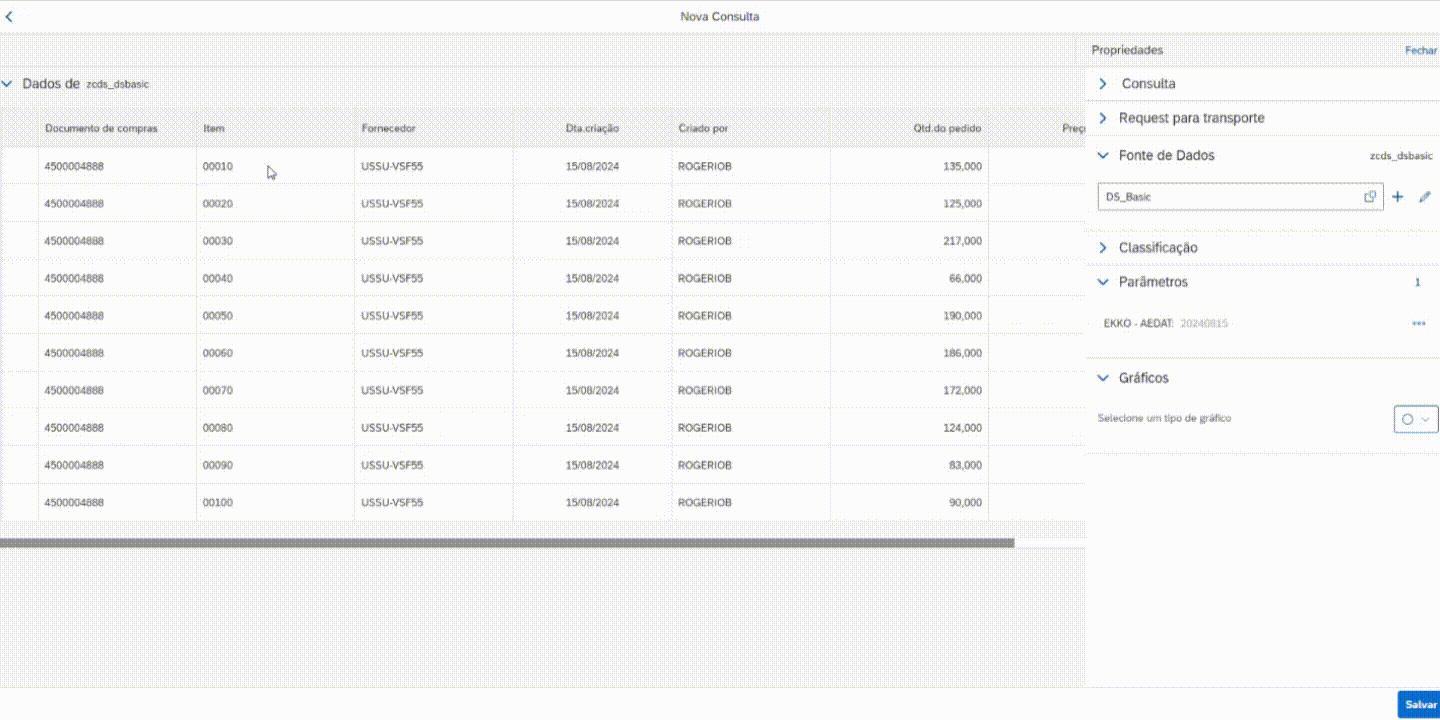Open value help in the DS_Basic field

point(1370,197)
